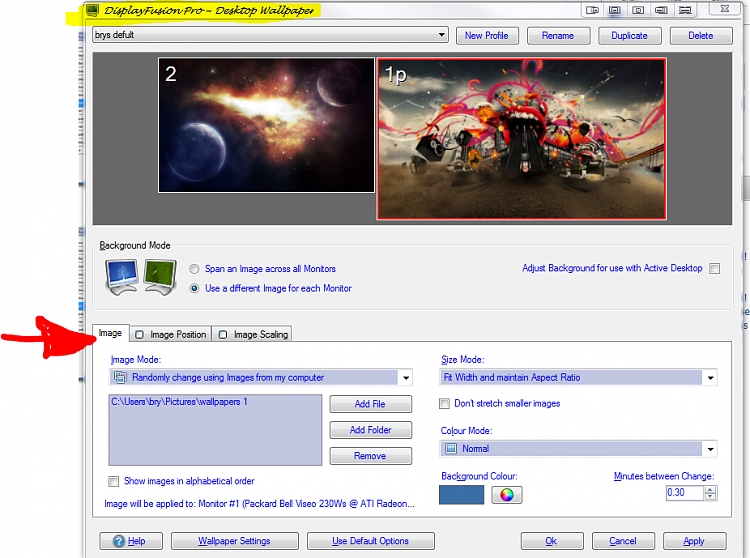This screenshot has height=558, width=750.
Task: Click the New Profile button
Action: click(486, 36)
